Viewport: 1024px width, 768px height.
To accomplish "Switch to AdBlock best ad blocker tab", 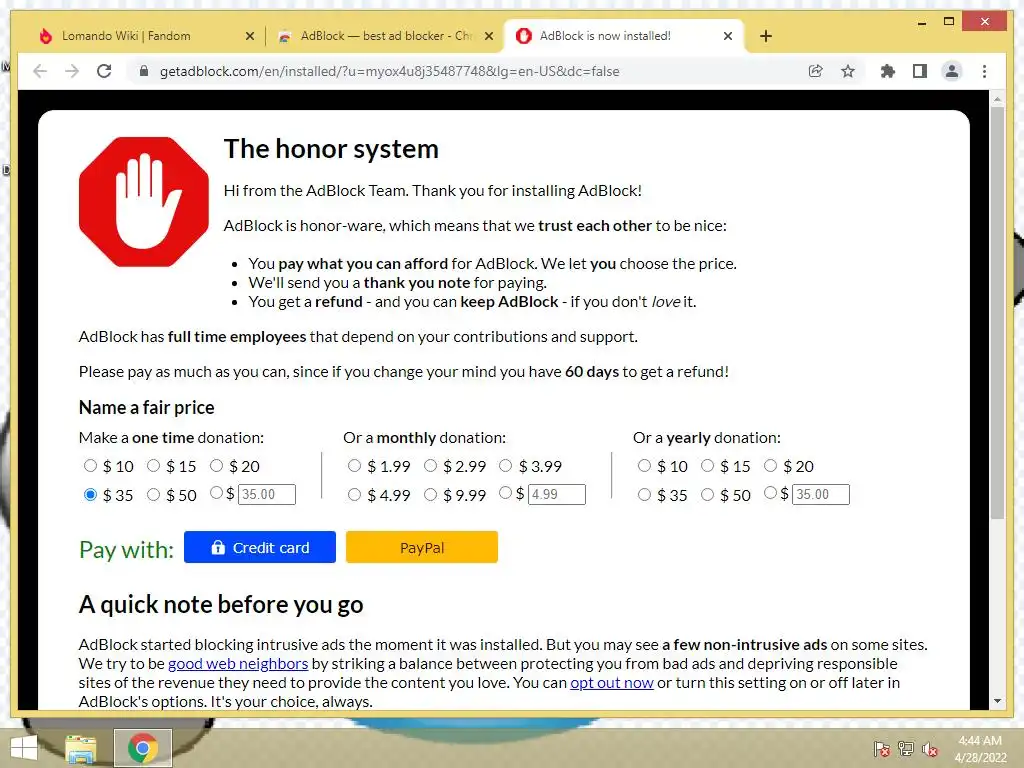I will (x=387, y=36).
